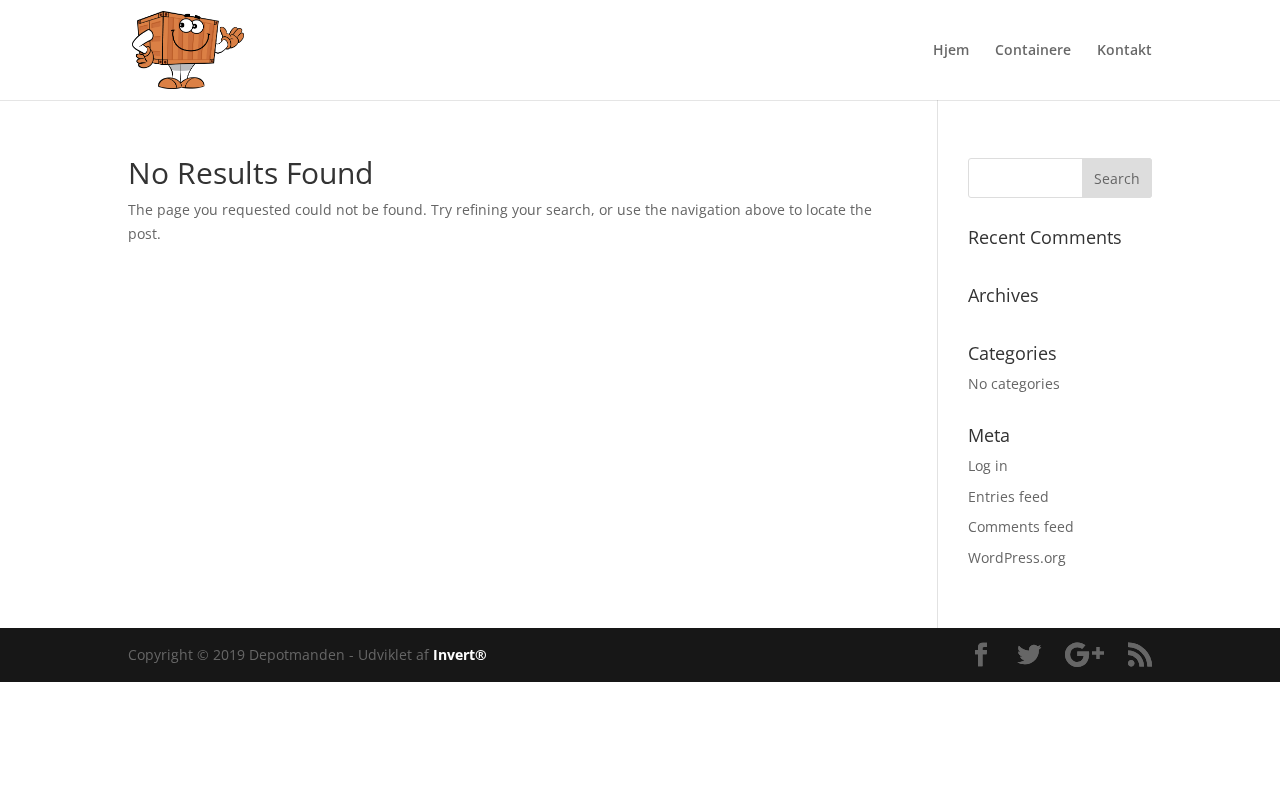
Task: Visit the WordPress.org link
Action: tap(1017, 558)
